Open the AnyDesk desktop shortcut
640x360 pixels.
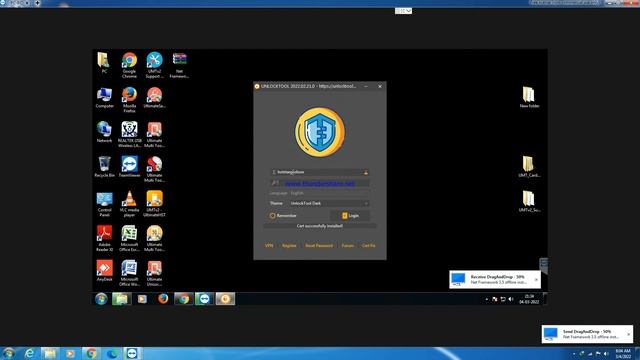(x=104, y=271)
